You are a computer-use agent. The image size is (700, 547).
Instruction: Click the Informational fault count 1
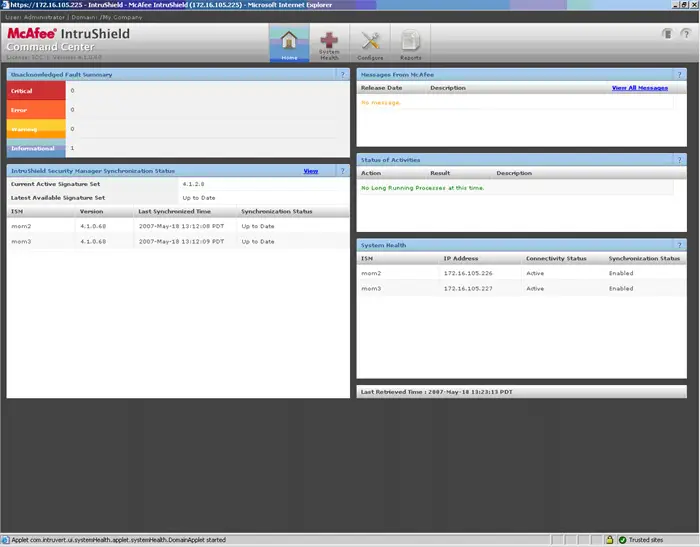72,148
